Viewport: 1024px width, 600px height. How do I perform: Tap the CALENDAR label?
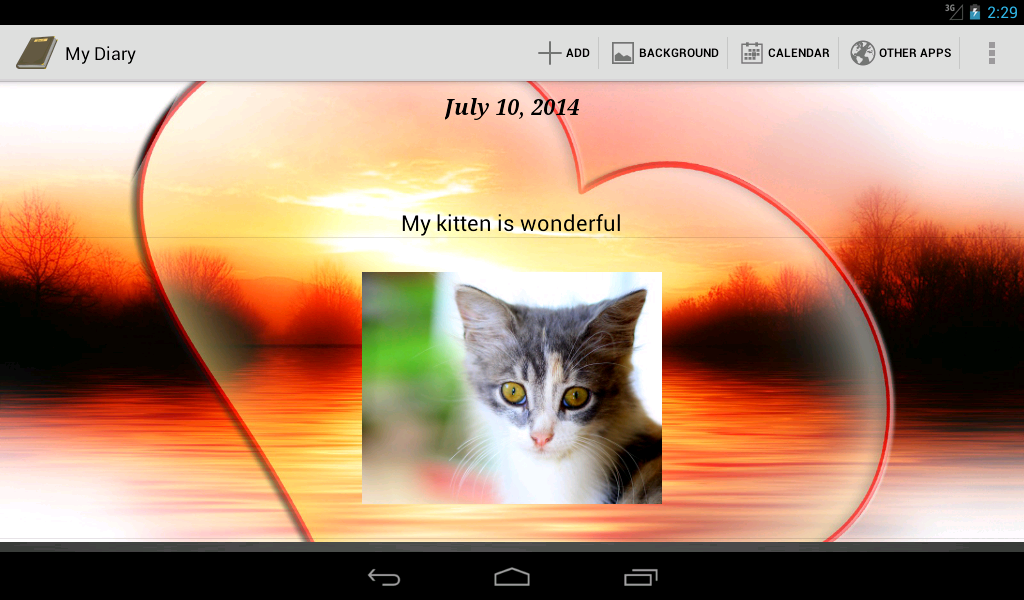point(798,53)
